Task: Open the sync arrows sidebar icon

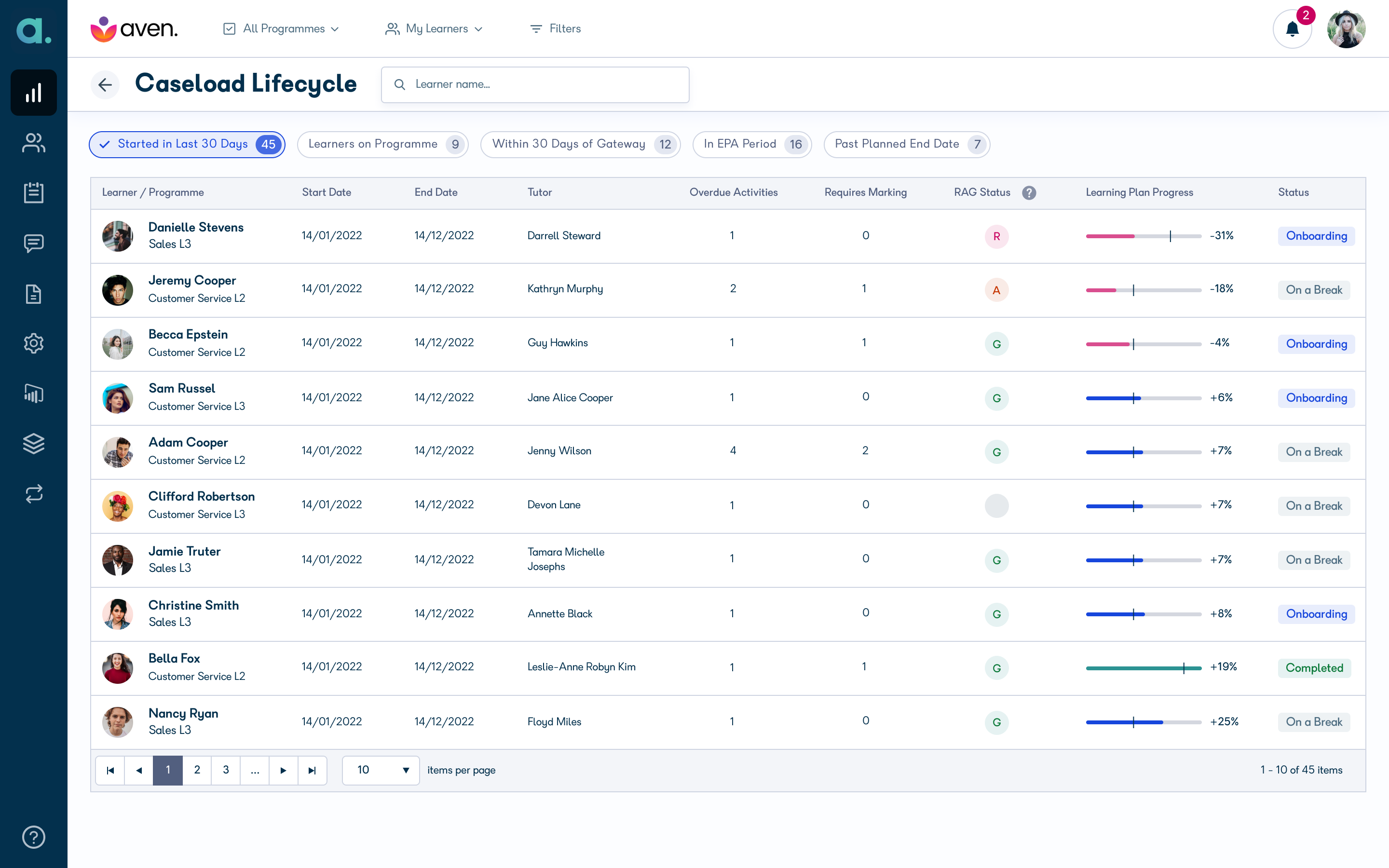Action: (33, 494)
